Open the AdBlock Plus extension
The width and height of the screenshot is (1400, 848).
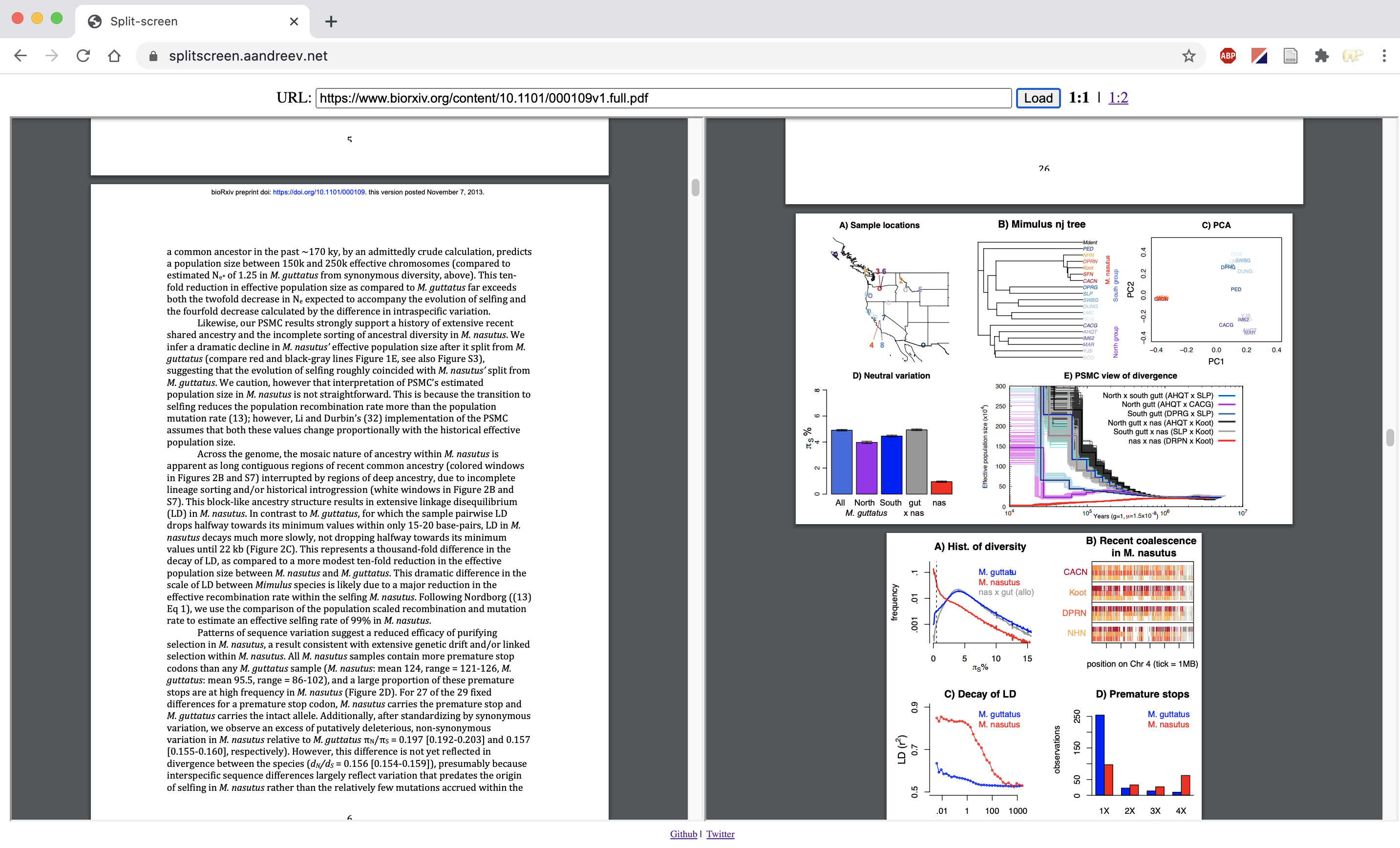coord(1227,56)
